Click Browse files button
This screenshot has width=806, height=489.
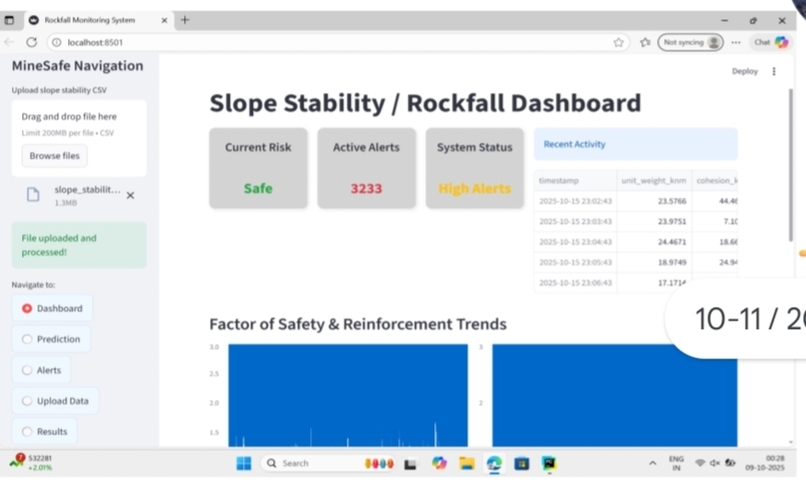click(54, 156)
